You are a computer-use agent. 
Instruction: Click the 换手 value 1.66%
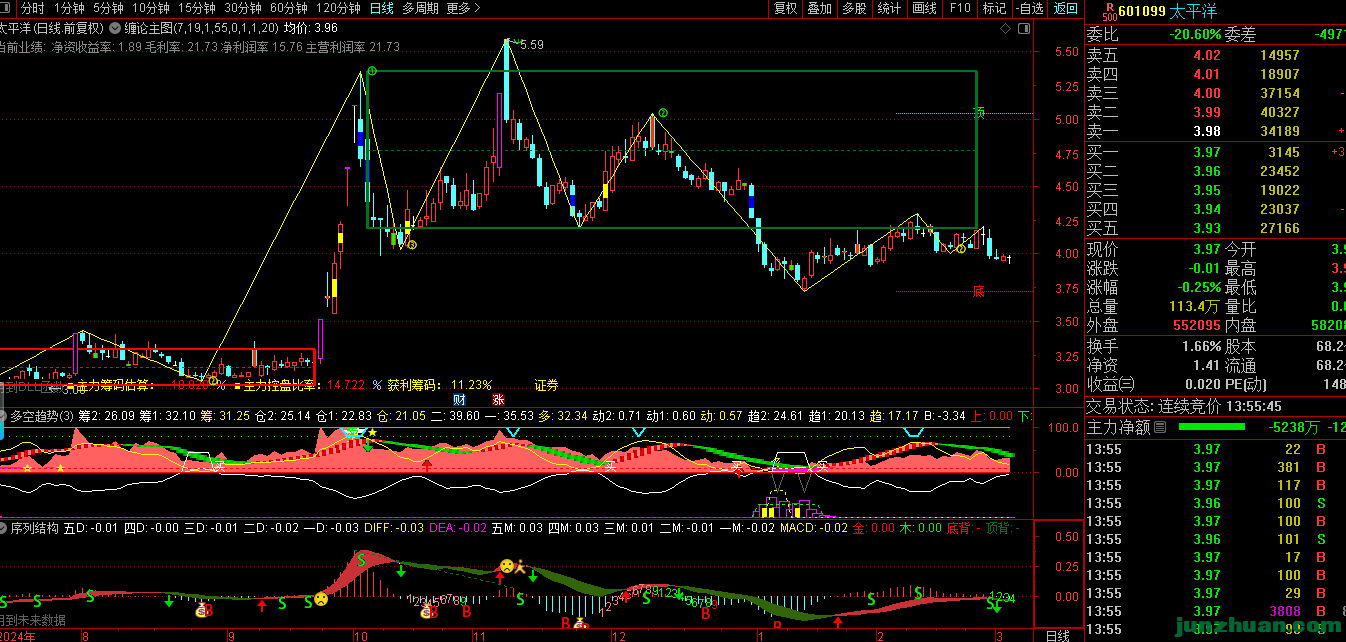click(x=1201, y=346)
